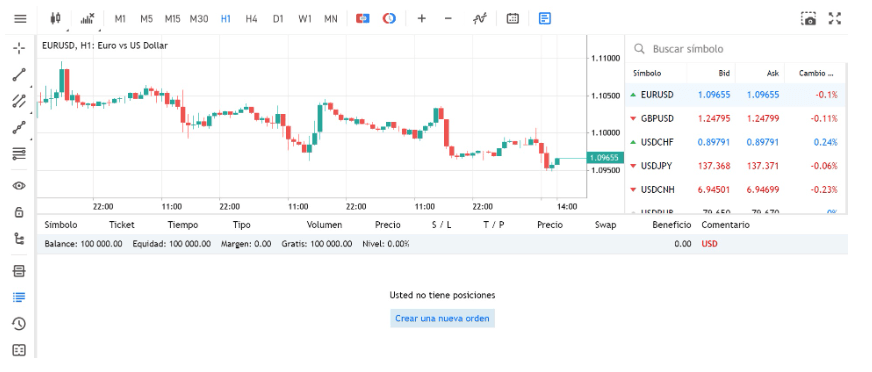Open the hamburger main menu
Viewport: 872px width, 372px height.
tap(20, 19)
